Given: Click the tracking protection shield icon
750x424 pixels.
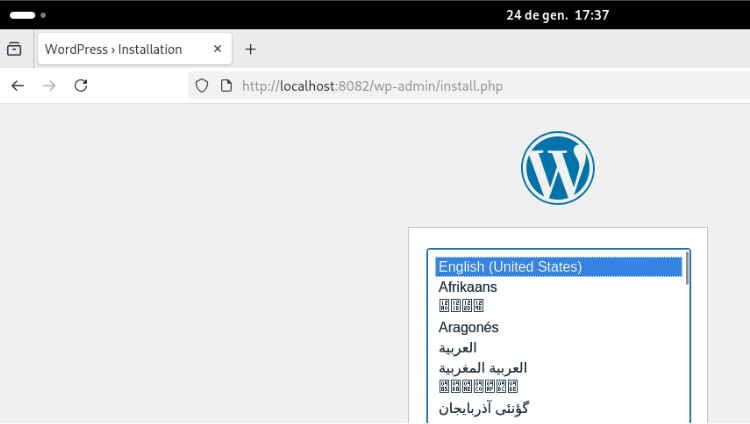Looking at the screenshot, I should [x=202, y=86].
